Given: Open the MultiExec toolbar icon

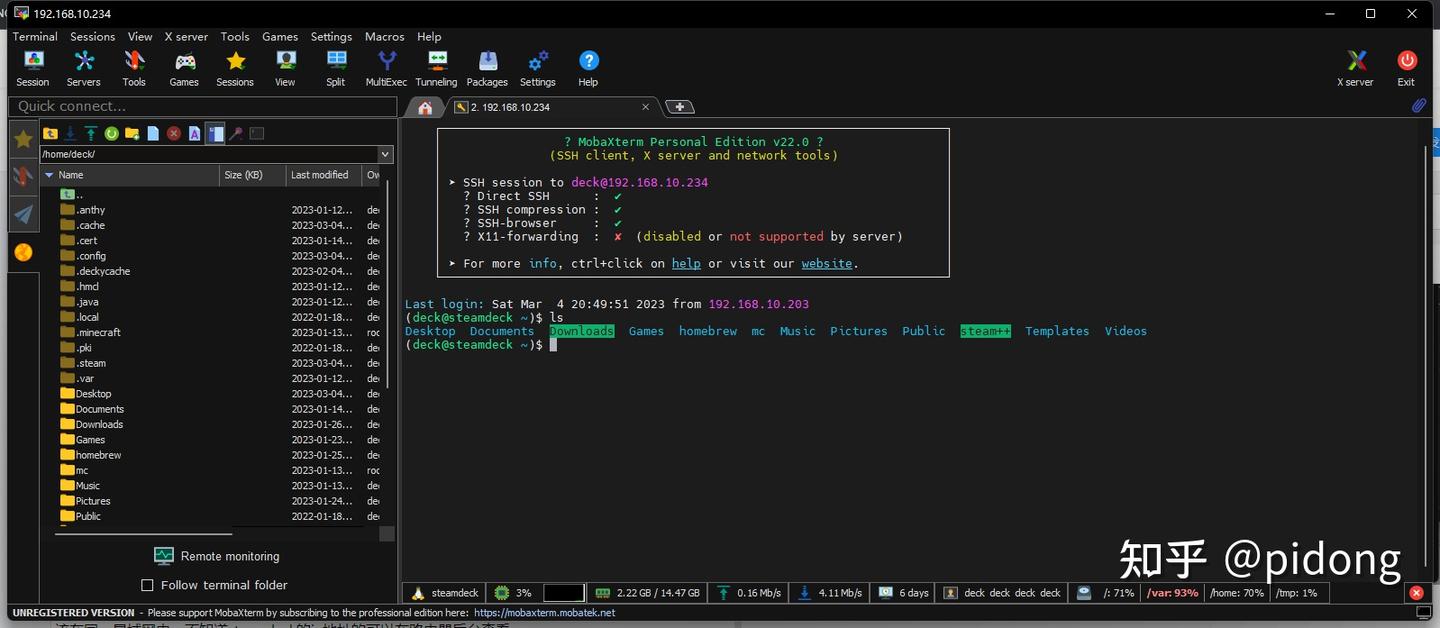Looking at the screenshot, I should pos(386,67).
